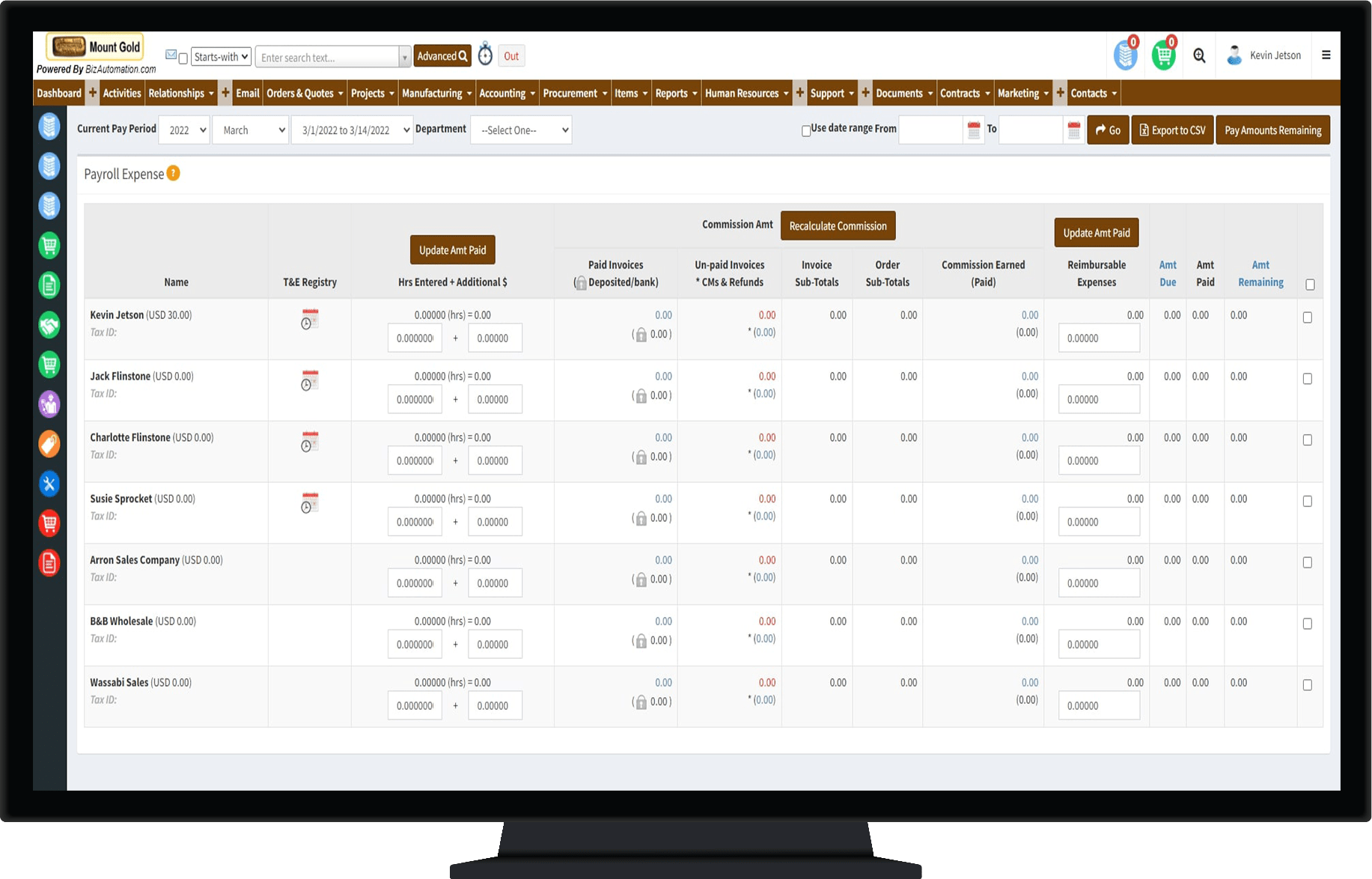Open the T&E Registry icon for Charlotte Flinstone
This screenshot has height=879, width=1372.
309,442
